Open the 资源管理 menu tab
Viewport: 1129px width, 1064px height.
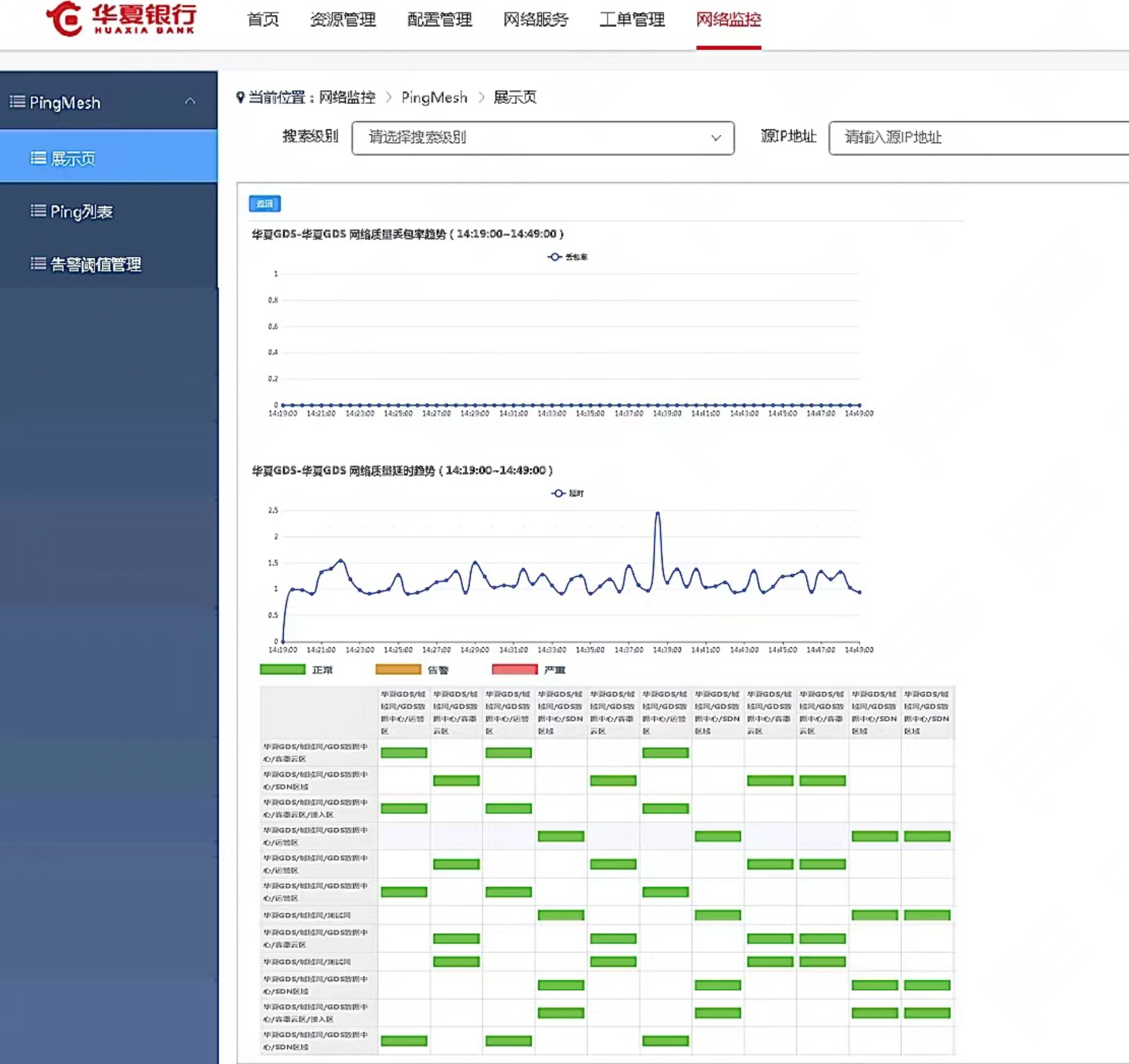343,20
